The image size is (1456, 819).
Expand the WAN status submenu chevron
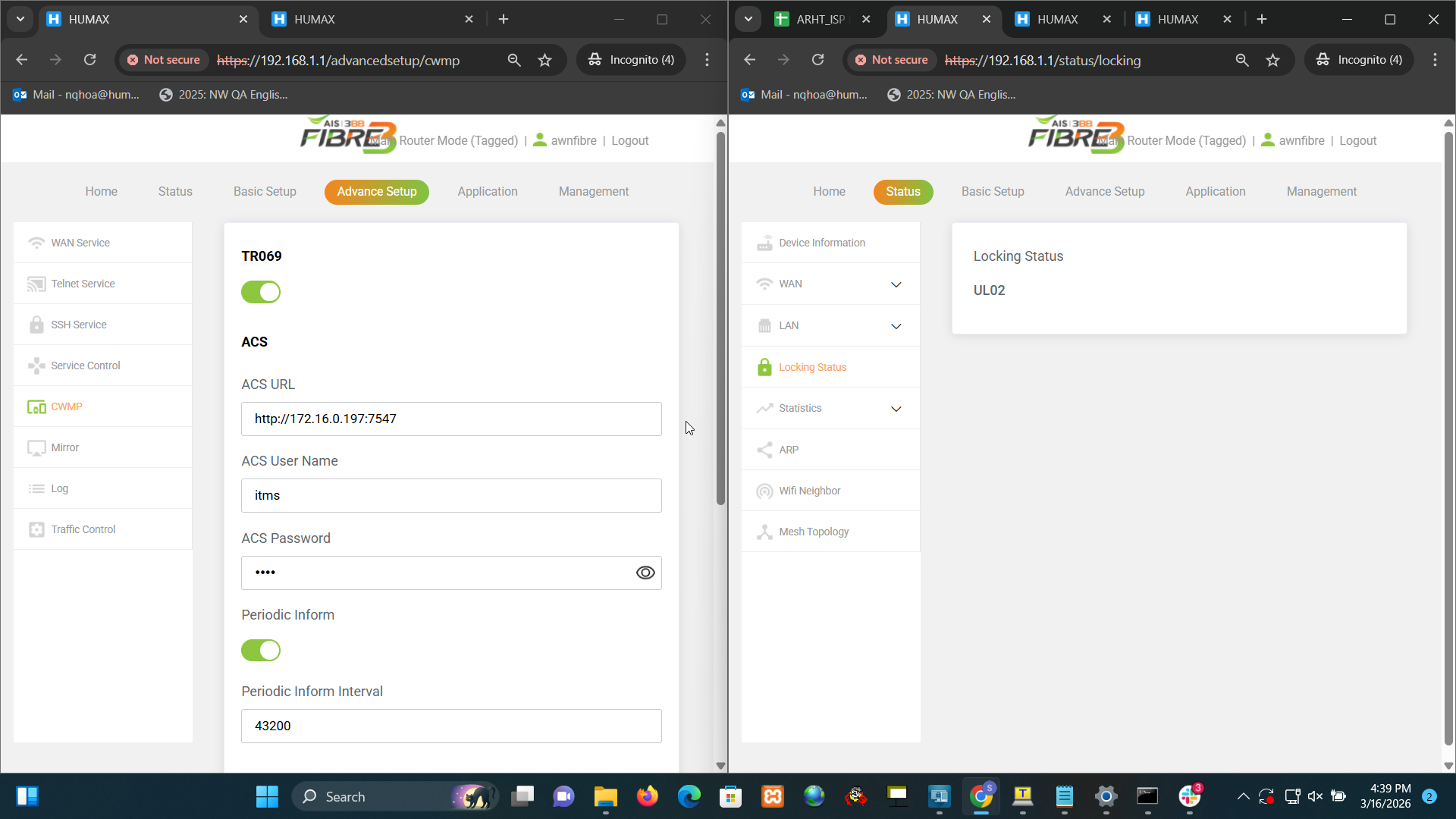[x=896, y=284]
